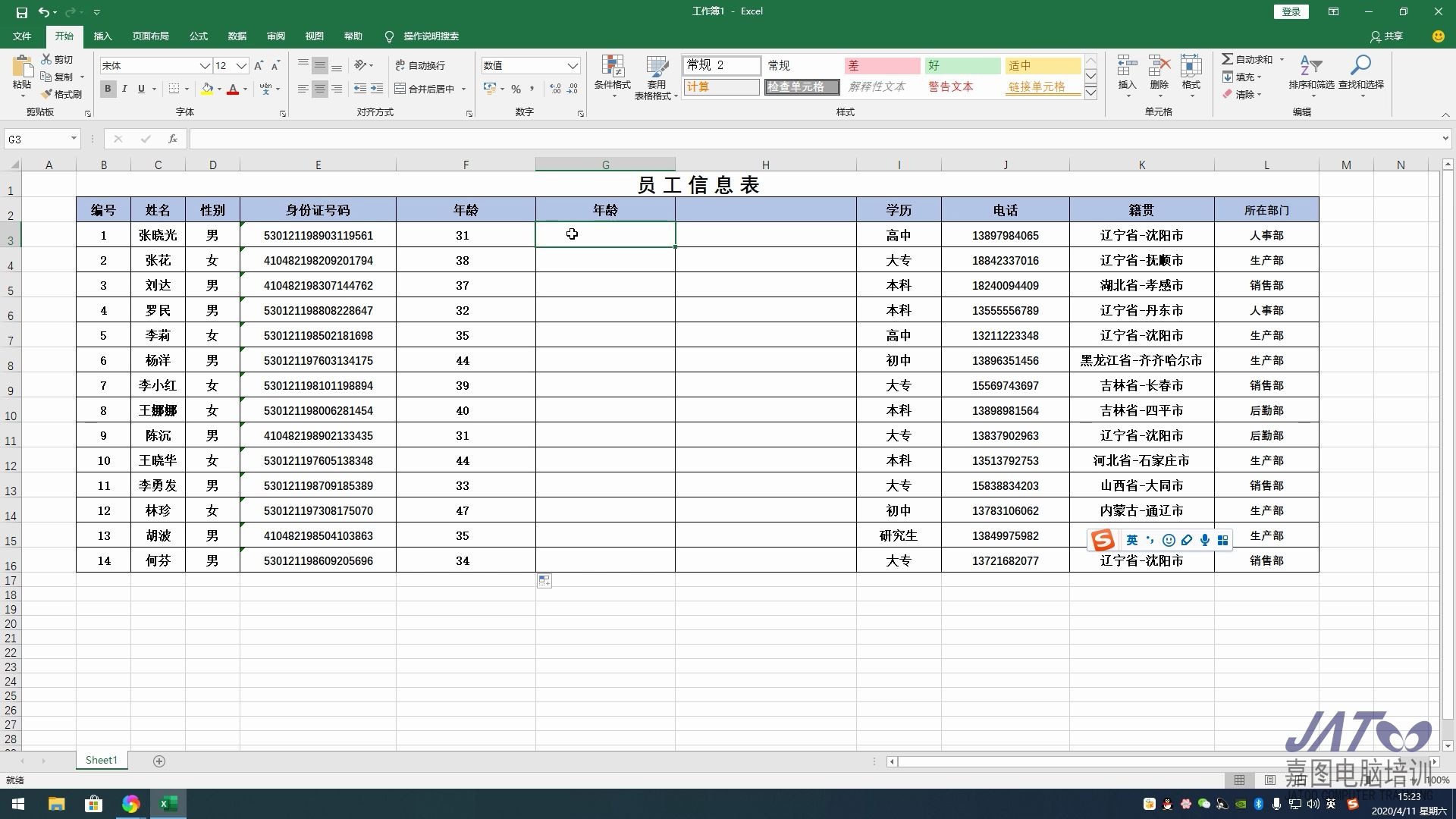Open the Page Layout tab
This screenshot has width=1456, height=819.
point(150,36)
